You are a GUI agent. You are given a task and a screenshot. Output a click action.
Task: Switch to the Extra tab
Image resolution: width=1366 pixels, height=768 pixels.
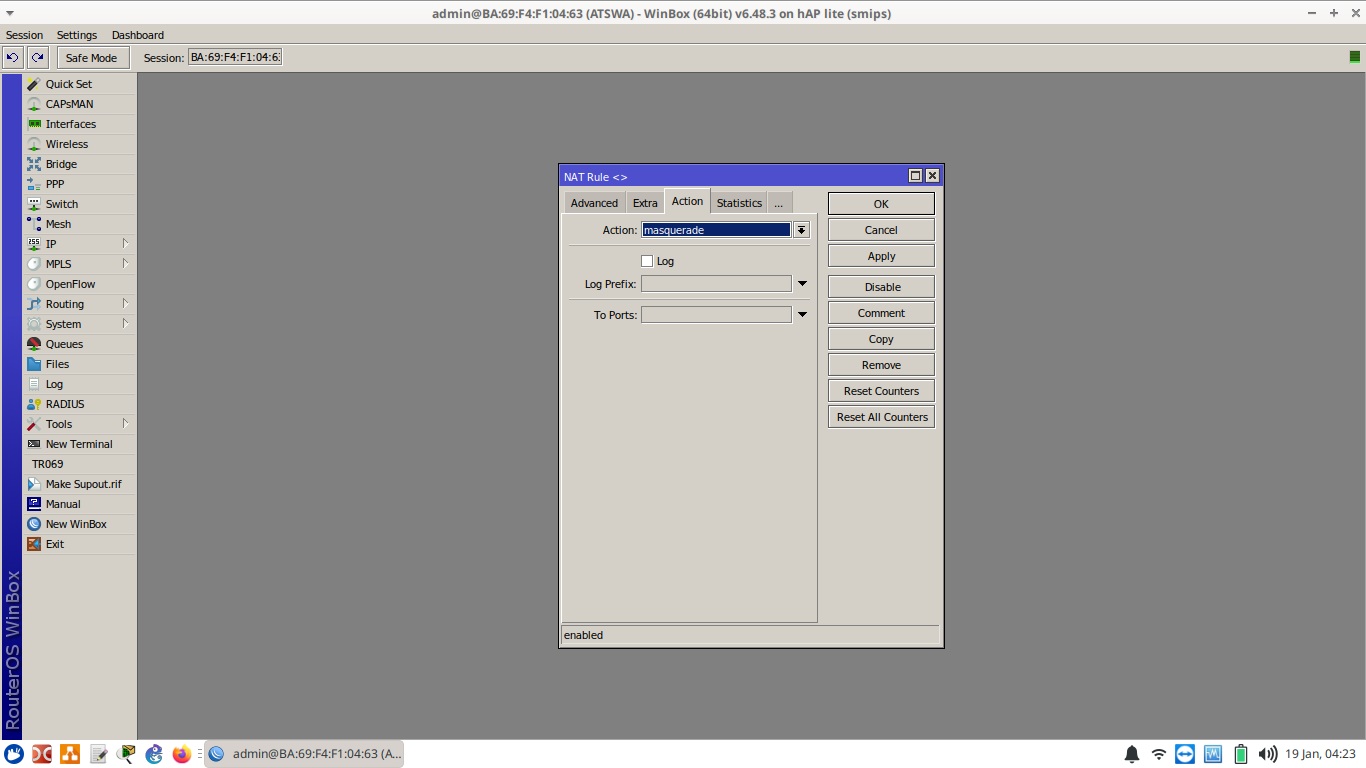(645, 203)
